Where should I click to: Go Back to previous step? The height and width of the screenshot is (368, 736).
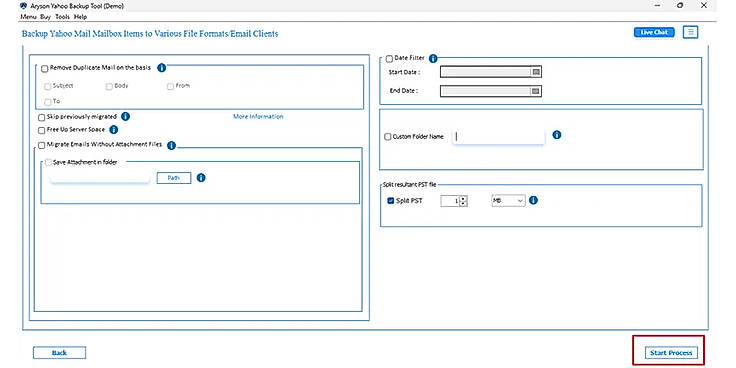(59, 353)
